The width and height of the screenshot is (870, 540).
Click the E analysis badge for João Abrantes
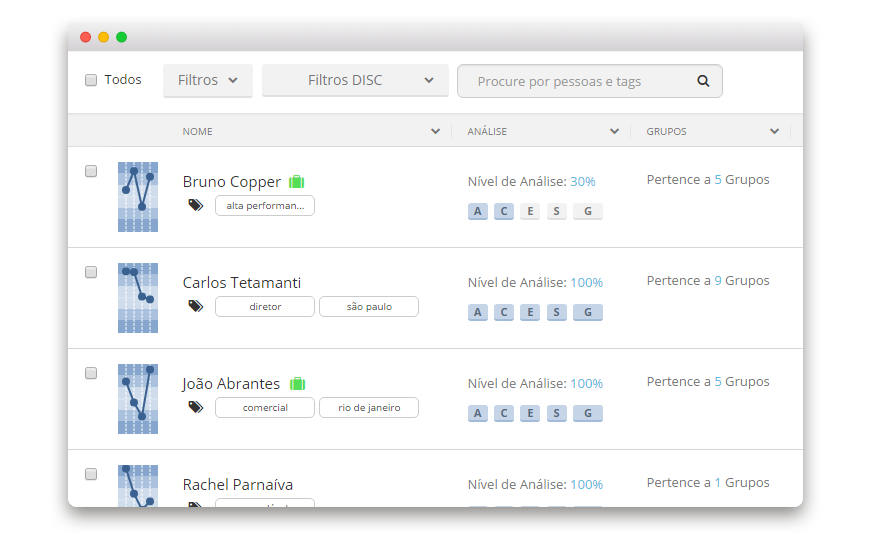click(x=530, y=413)
